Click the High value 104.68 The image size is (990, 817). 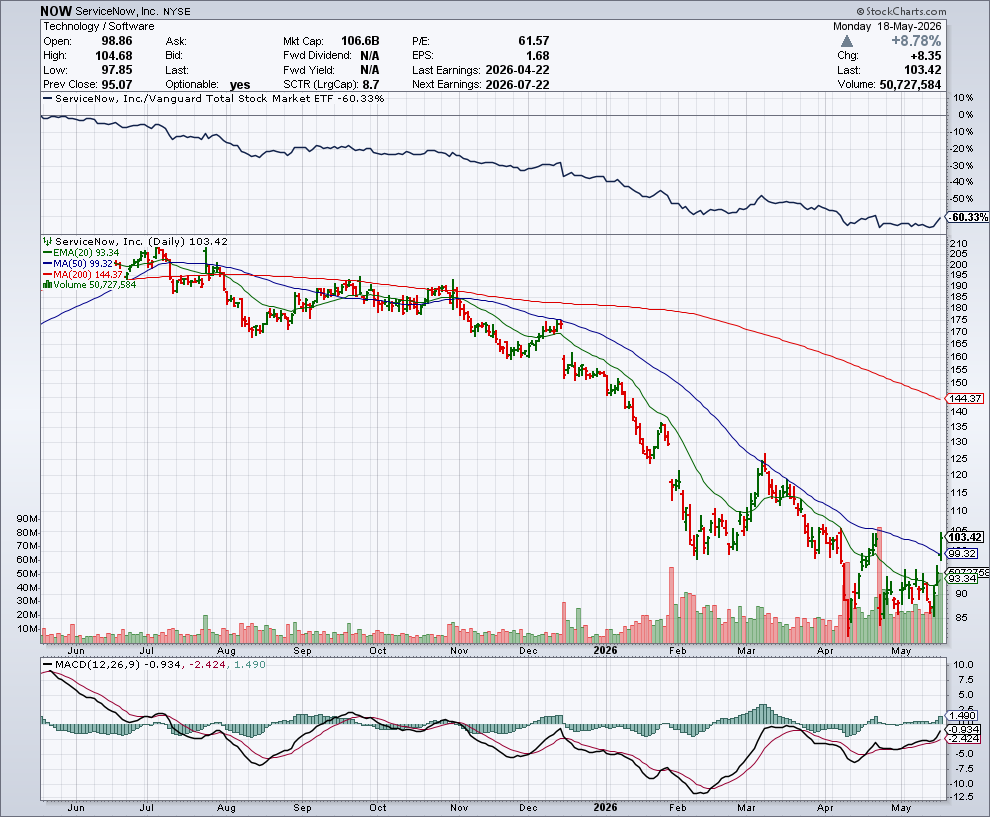pyautogui.click(x=114, y=56)
